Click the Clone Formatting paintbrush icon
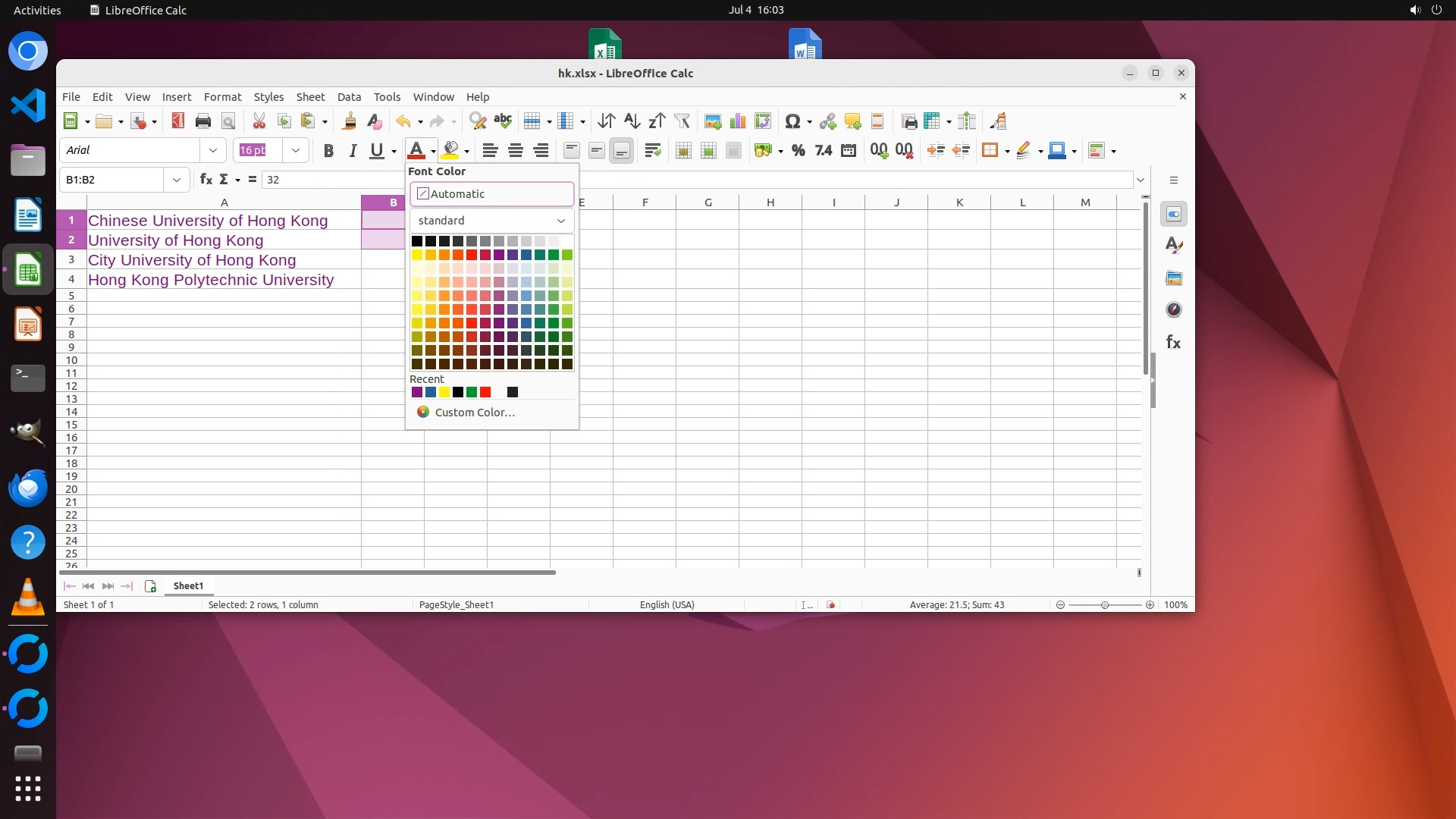Image resolution: width=1456 pixels, height=819 pixels. (x=349, y=121)
